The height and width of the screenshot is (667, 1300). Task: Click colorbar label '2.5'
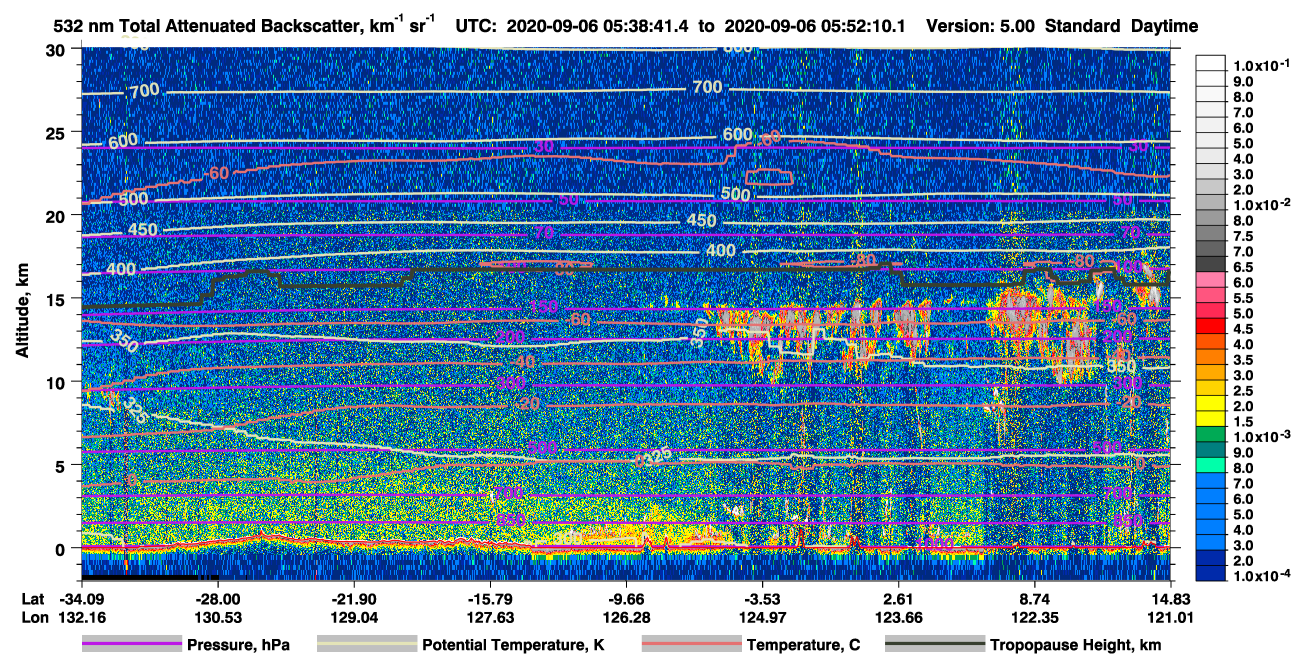click(1243, 391)
